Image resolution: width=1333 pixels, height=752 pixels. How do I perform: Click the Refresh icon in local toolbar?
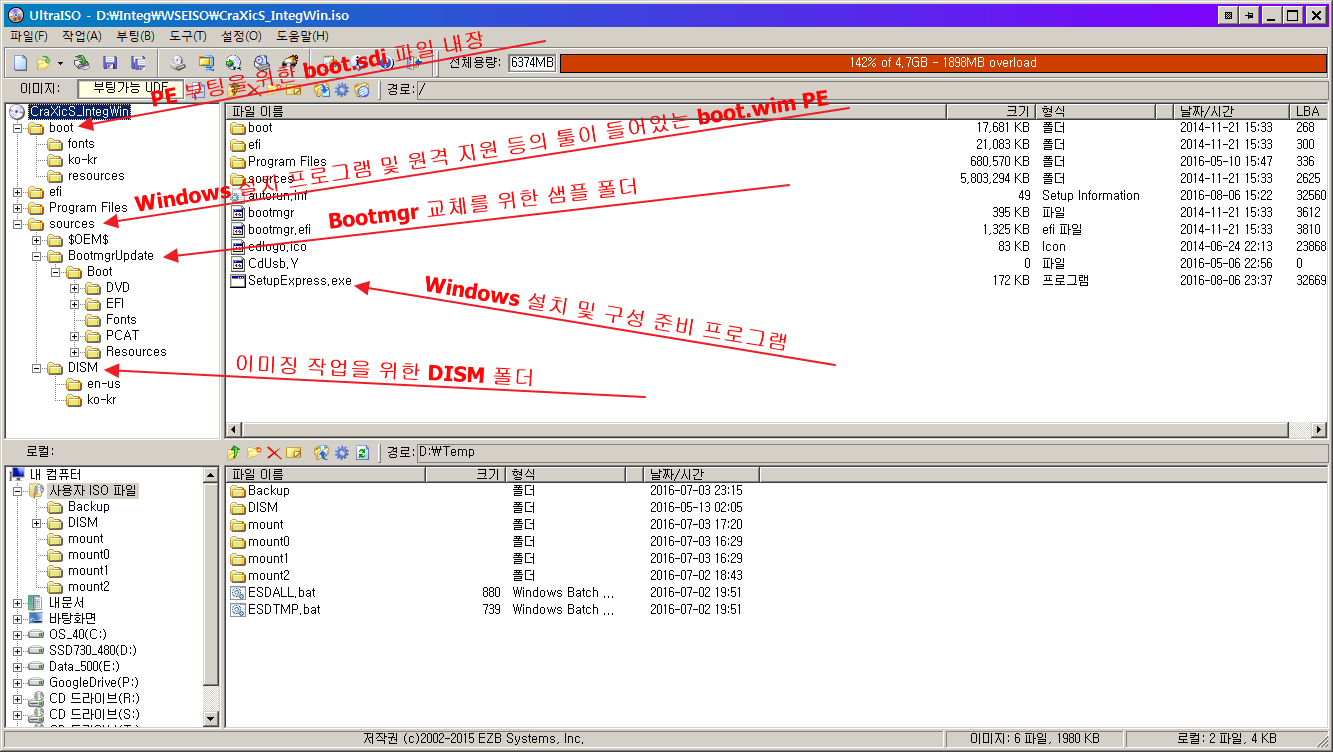[x=362, y=453]
